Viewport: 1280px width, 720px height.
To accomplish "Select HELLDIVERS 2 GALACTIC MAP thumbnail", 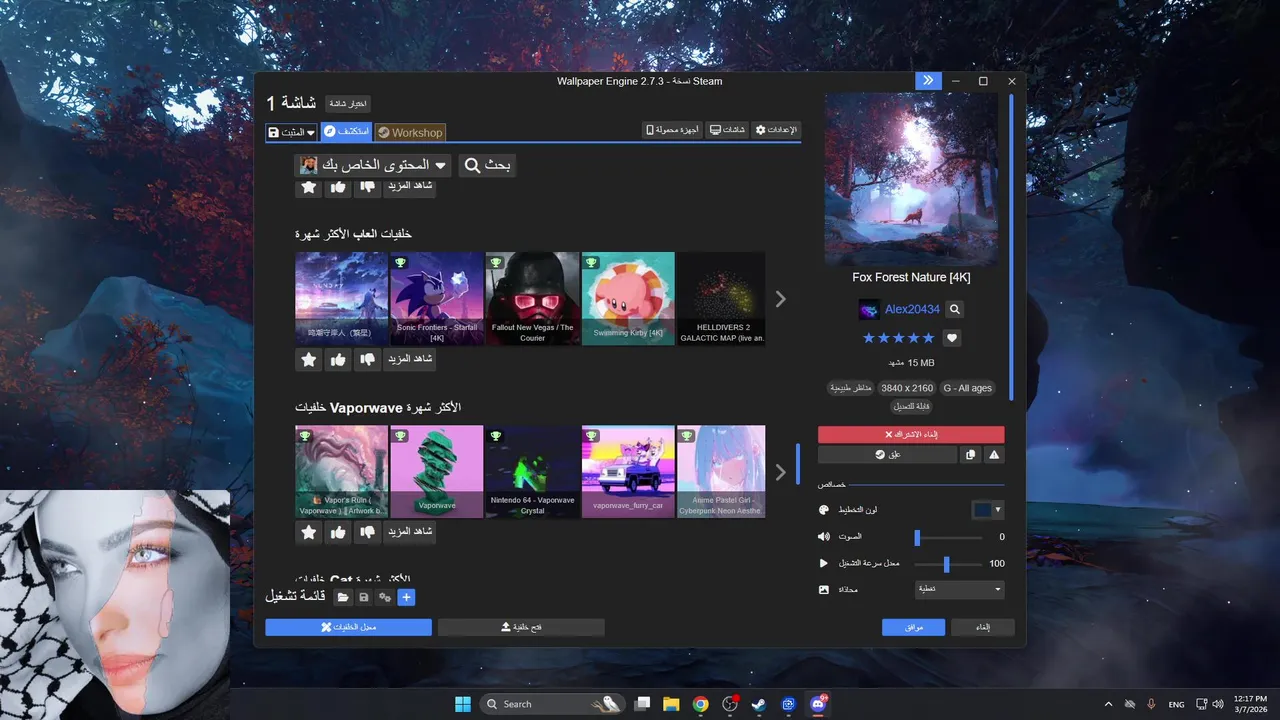I will 722,298.
